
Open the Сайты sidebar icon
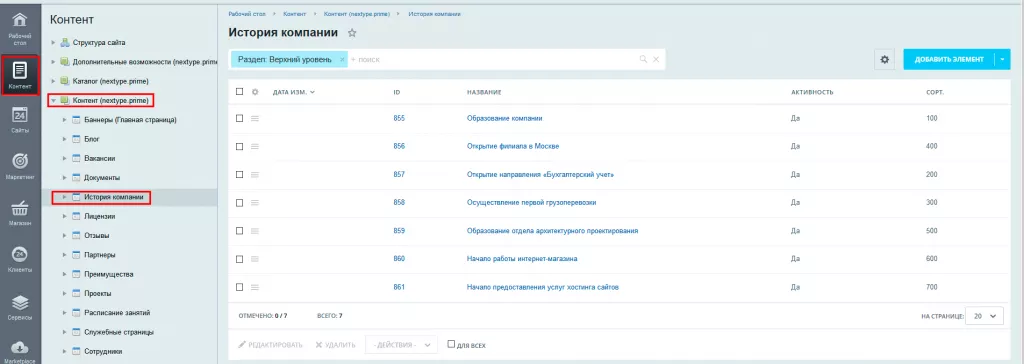tap(20, 116)
